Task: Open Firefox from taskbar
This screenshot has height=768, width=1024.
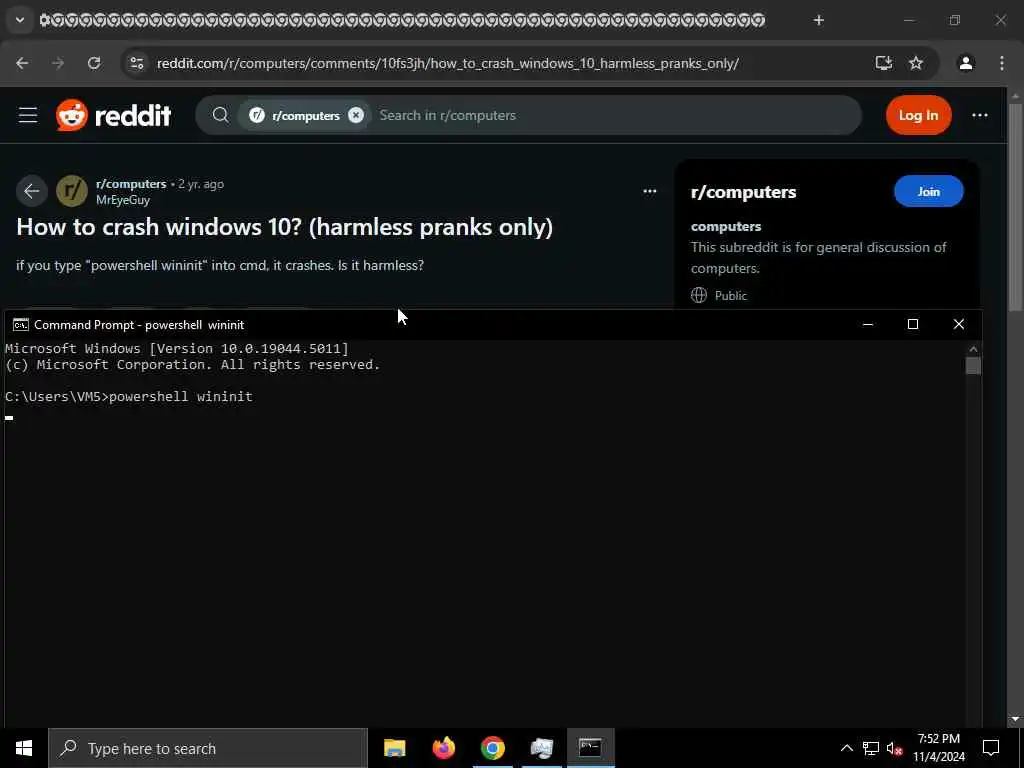Action: [444, 748]
